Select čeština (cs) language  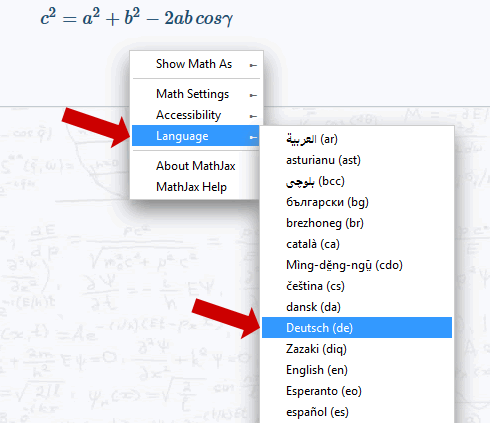coord(357,286)
